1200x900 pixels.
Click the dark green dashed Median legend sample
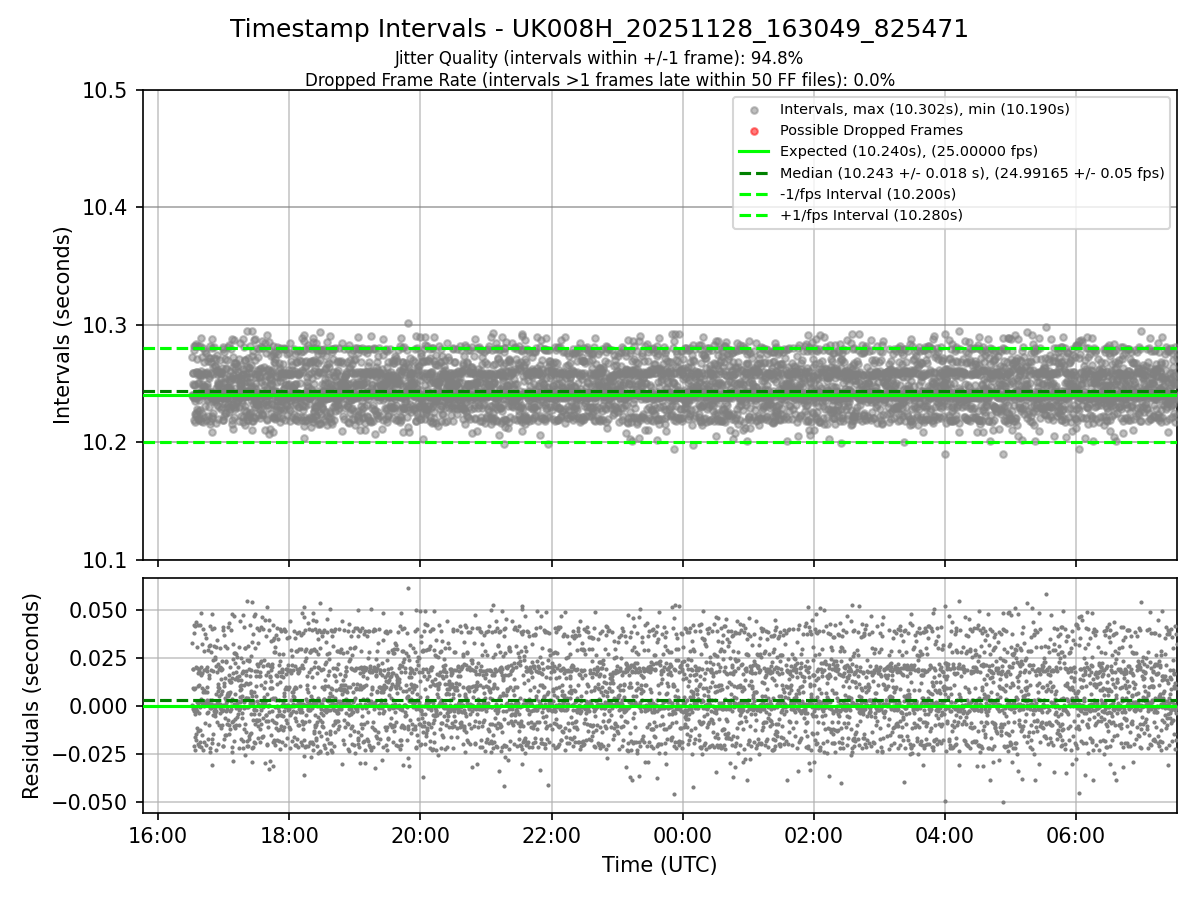[x=754, y=173]
